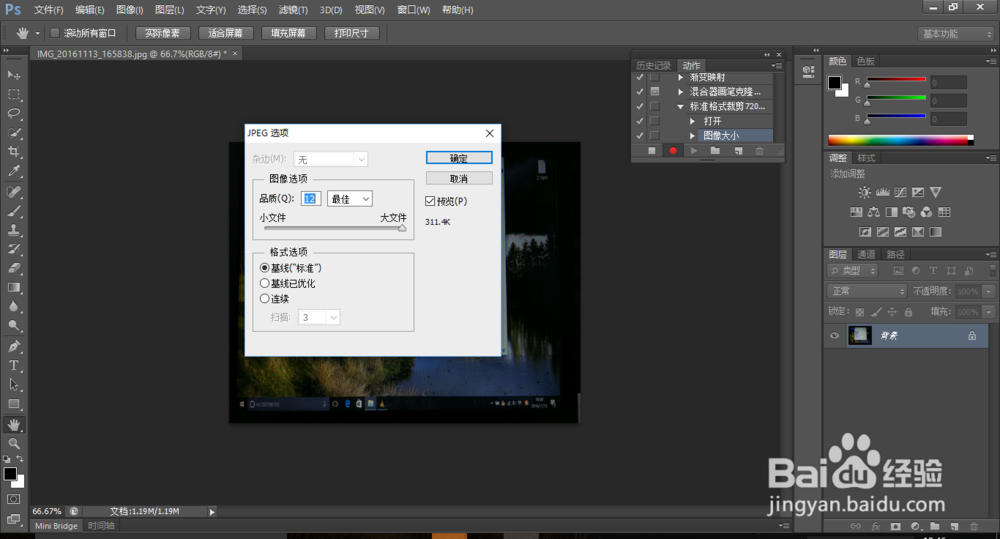Select the Blur tool

click(x=13, y=307)
